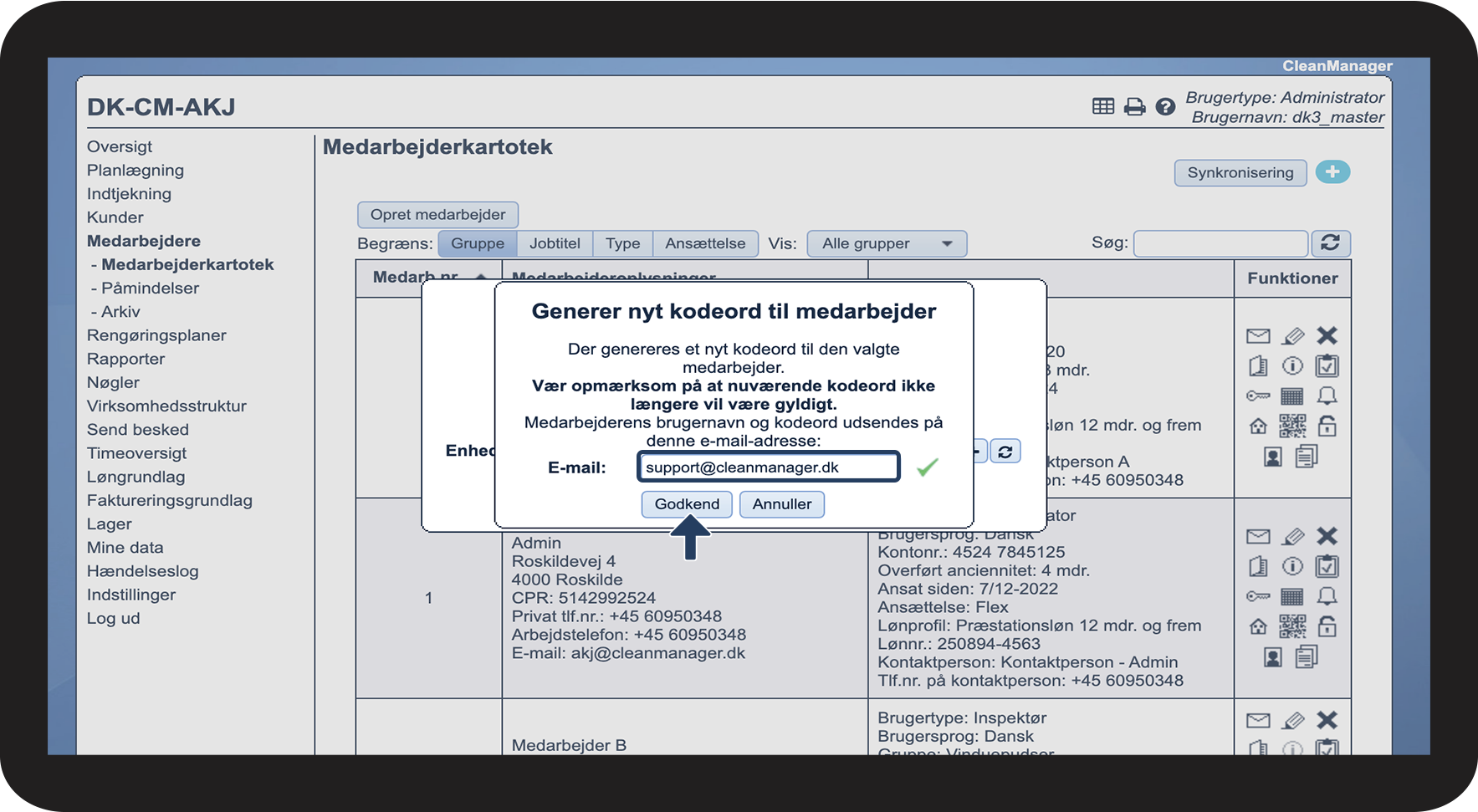
Task: Click the door icon in Admin row
Action: coord(1258,567)
